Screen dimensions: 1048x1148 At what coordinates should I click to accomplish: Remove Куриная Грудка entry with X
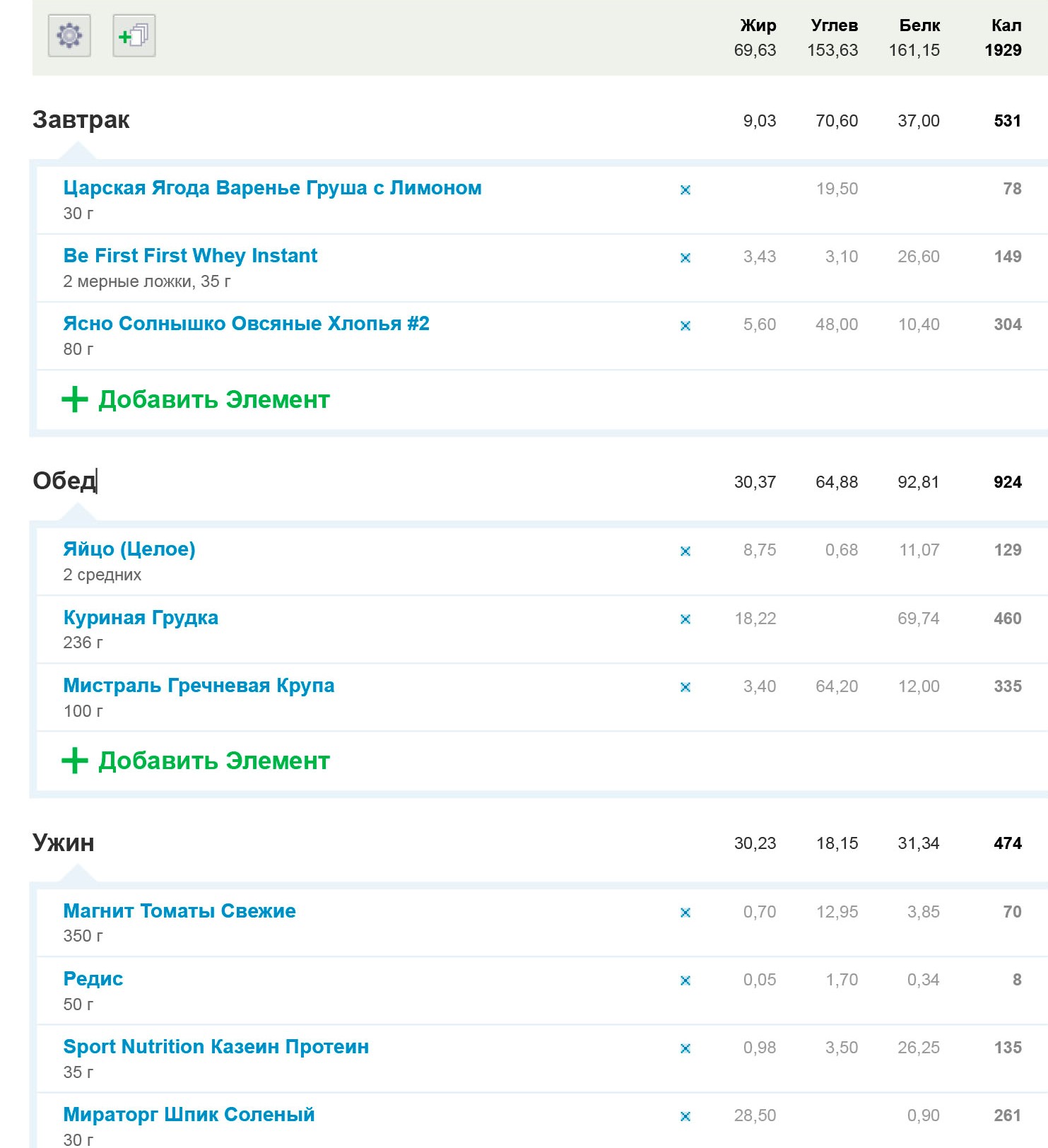[685, 619]
